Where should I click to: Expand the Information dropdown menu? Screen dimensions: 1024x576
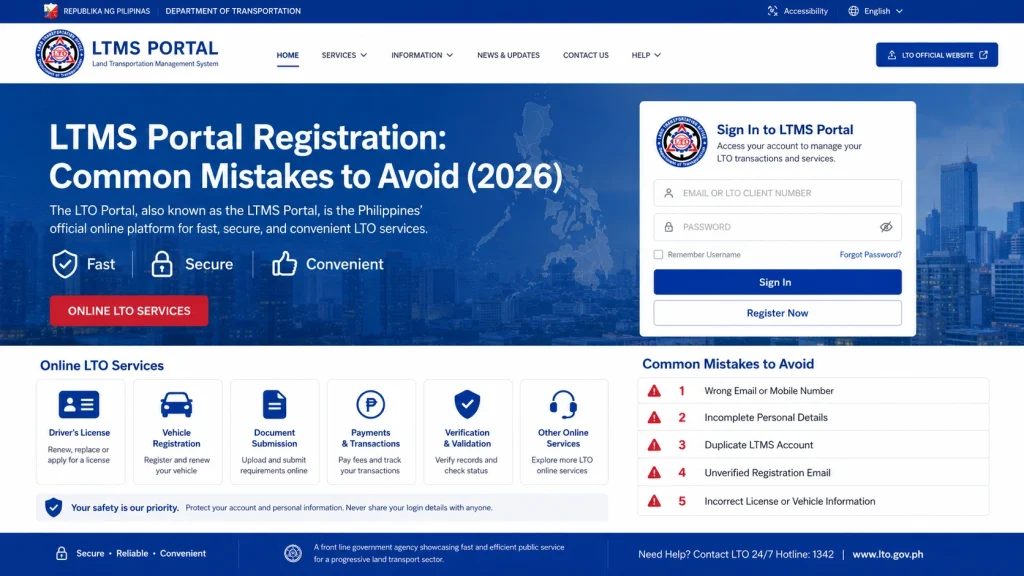coord(422,56)
